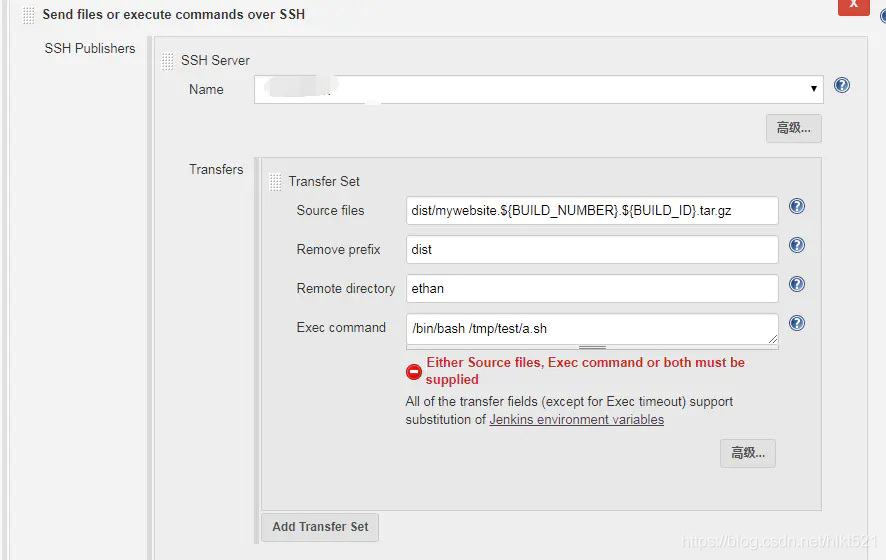
Task: Show help for Remove prefix field
Action: [x=797, y=246]
